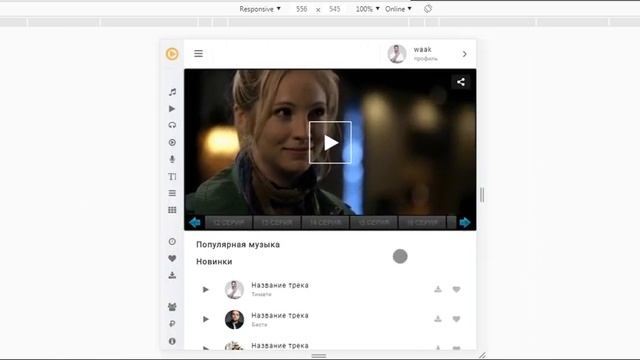Play the Баста track

click(206, 319)
